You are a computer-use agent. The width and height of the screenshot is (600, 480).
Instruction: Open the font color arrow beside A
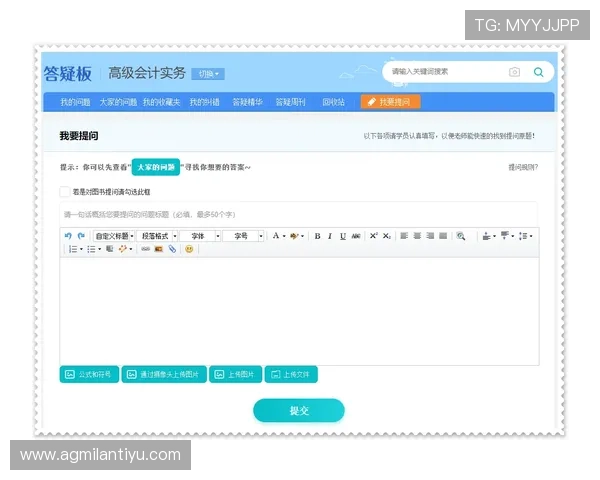pos(284,236)
